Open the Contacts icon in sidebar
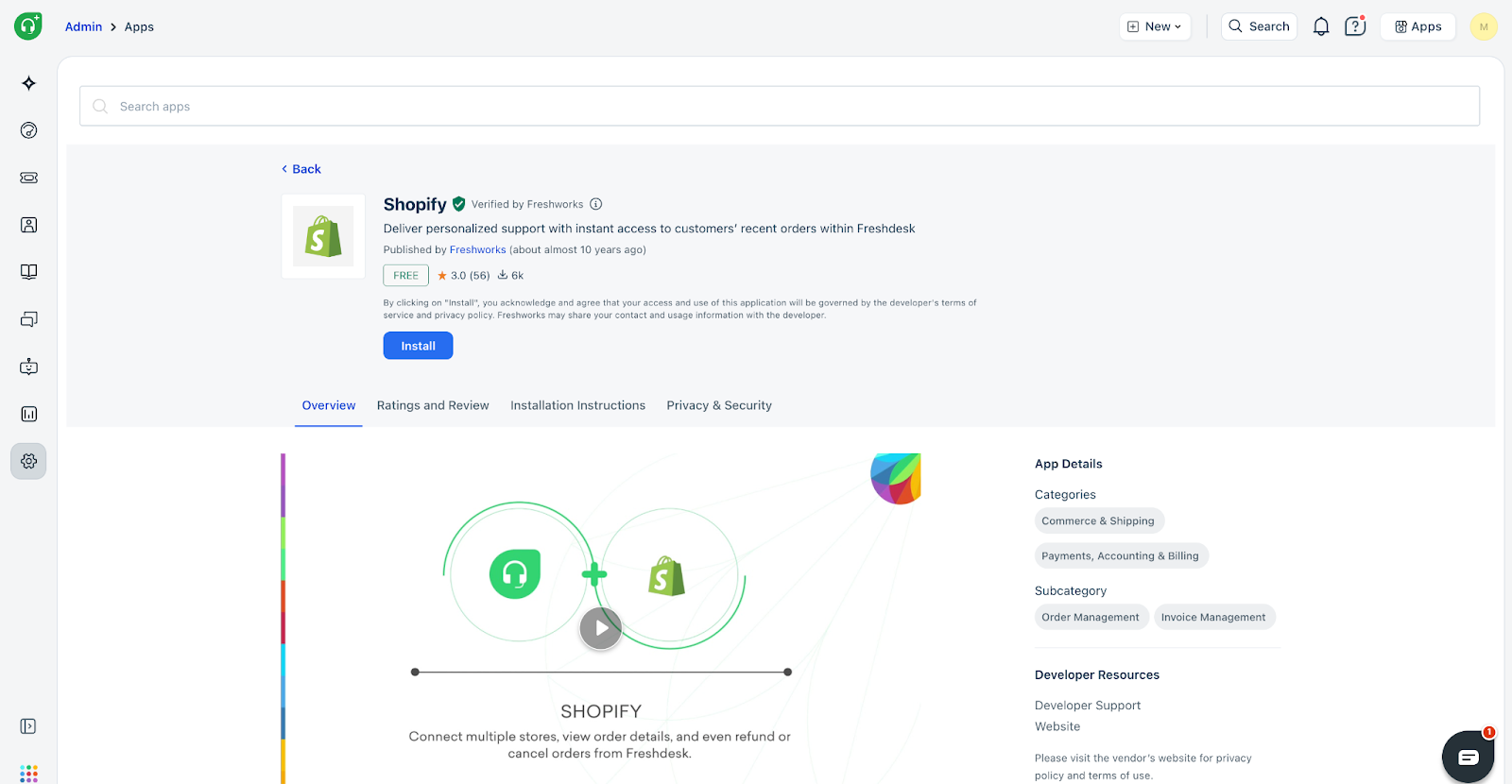Image resolution: width=1512 pixels, height=784 pixels. [29, 225]
